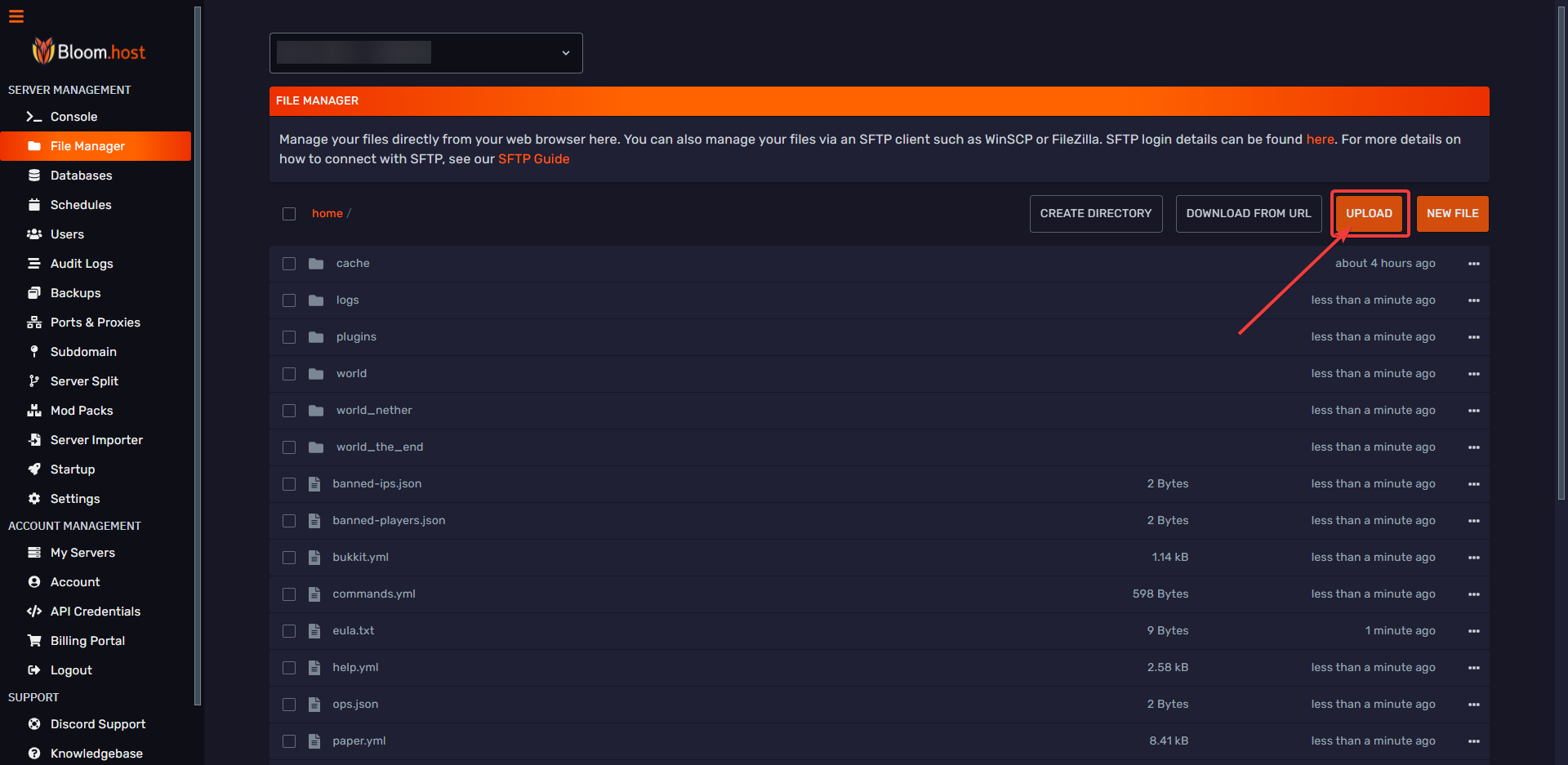Viewport: 1568px width, 765px height.
Task: Click the Schedules calendar icon
Action: tap(33, 205)
